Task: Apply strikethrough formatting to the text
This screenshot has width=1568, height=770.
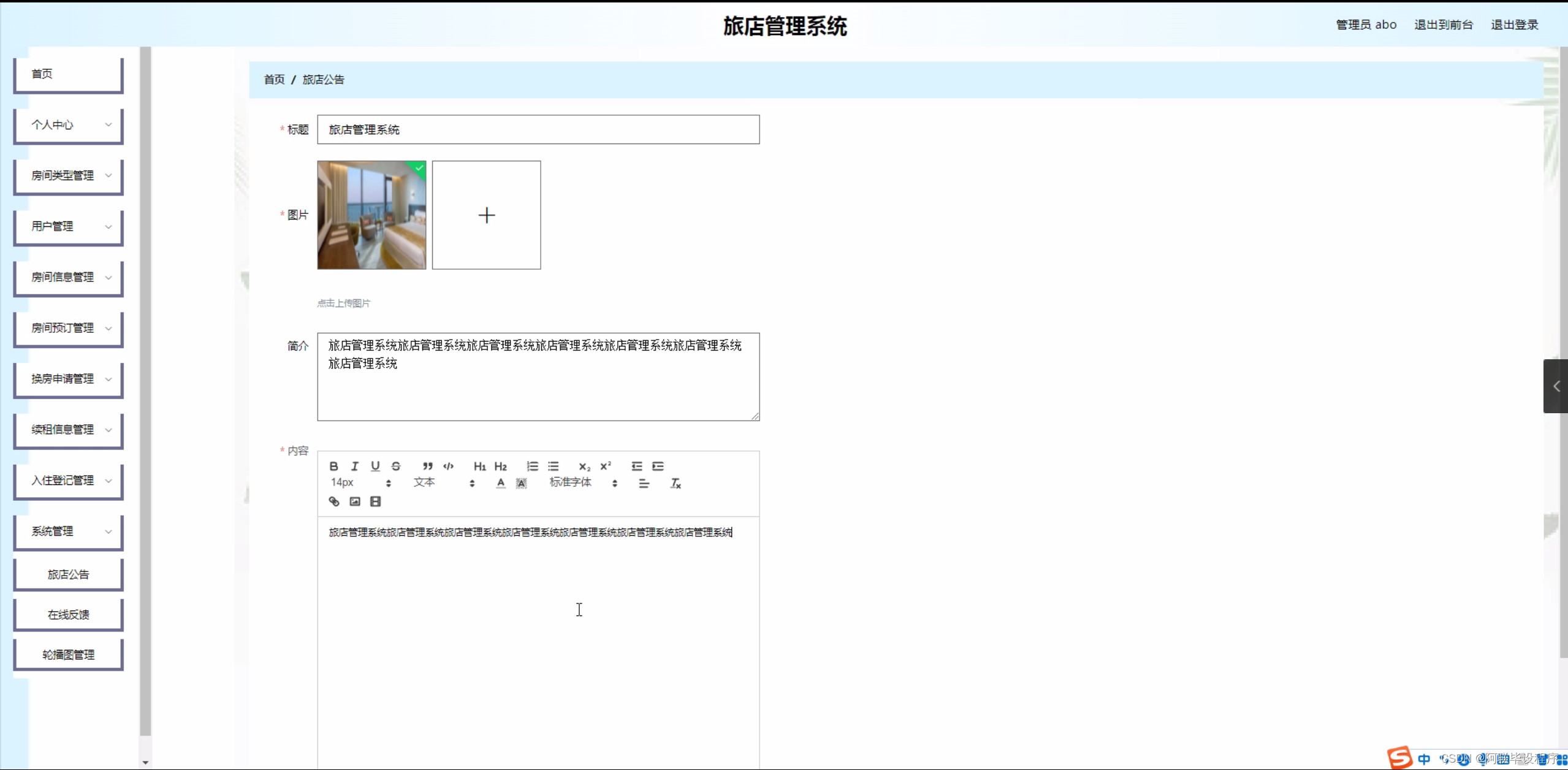Action: pos(396,466)
